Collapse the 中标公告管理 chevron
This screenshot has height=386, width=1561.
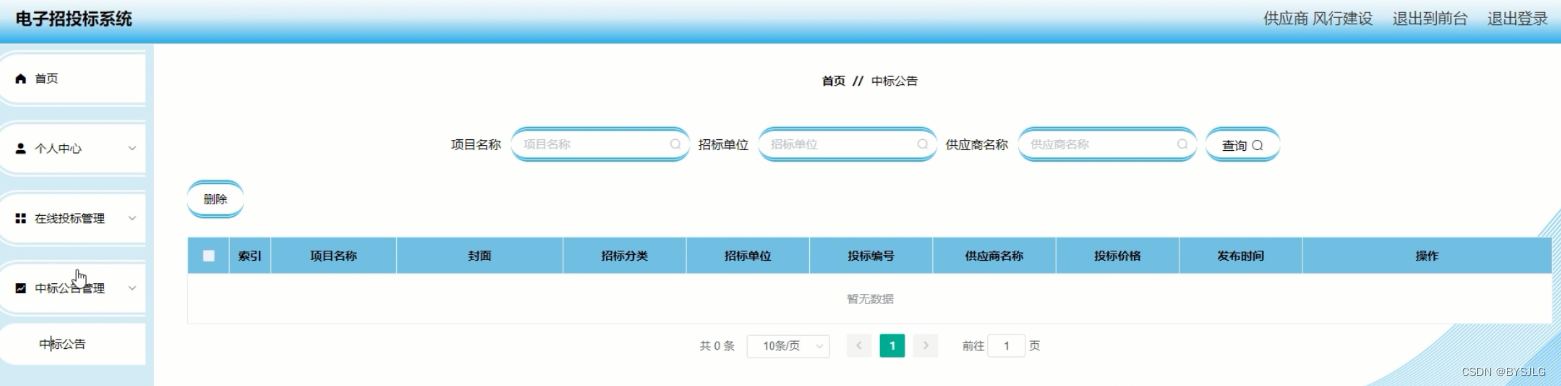(x=132, y=288)
